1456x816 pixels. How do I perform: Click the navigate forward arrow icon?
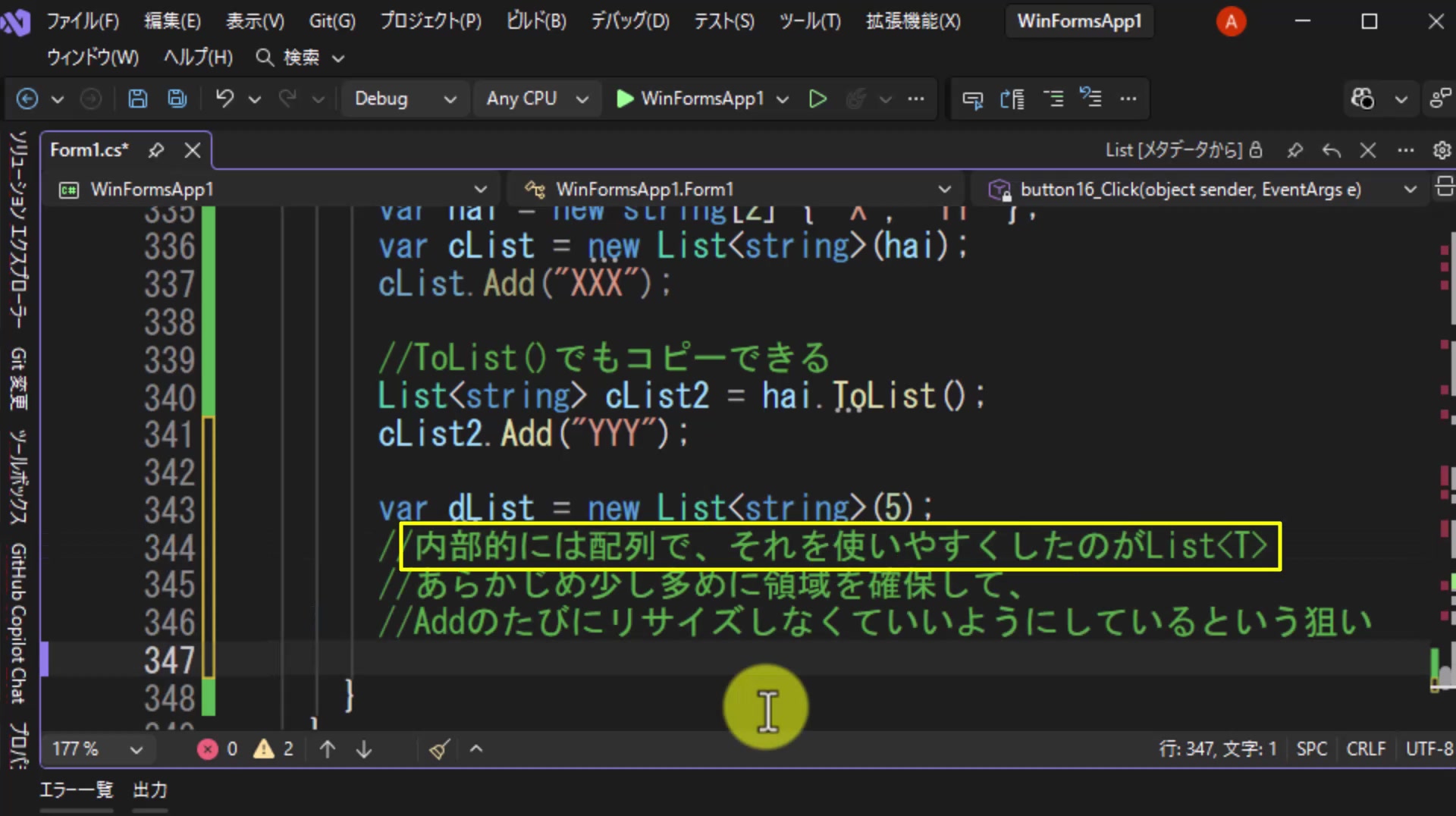click(91, 99)
